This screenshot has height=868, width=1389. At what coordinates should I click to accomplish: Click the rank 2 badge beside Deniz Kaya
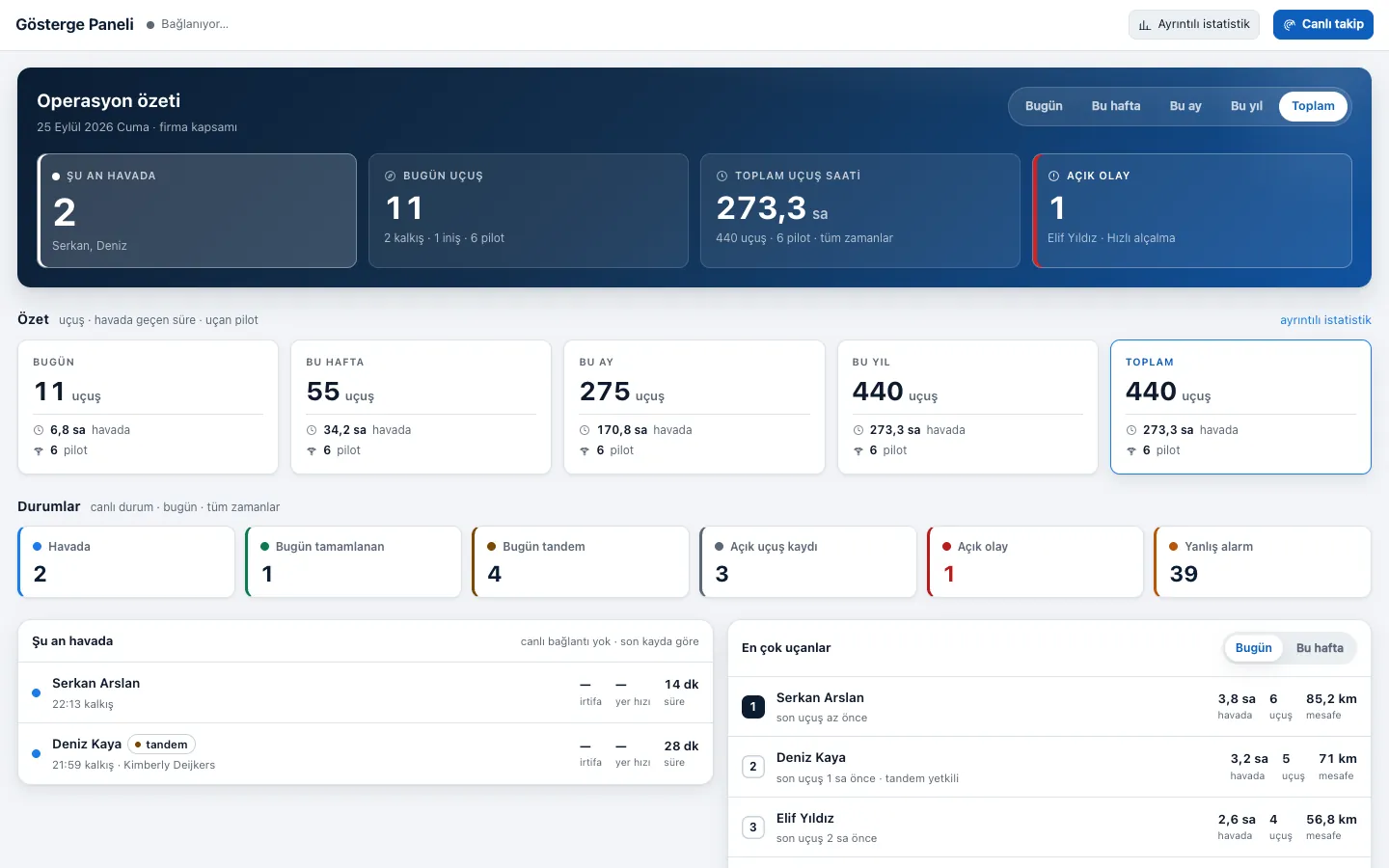[x=753, y=767]
